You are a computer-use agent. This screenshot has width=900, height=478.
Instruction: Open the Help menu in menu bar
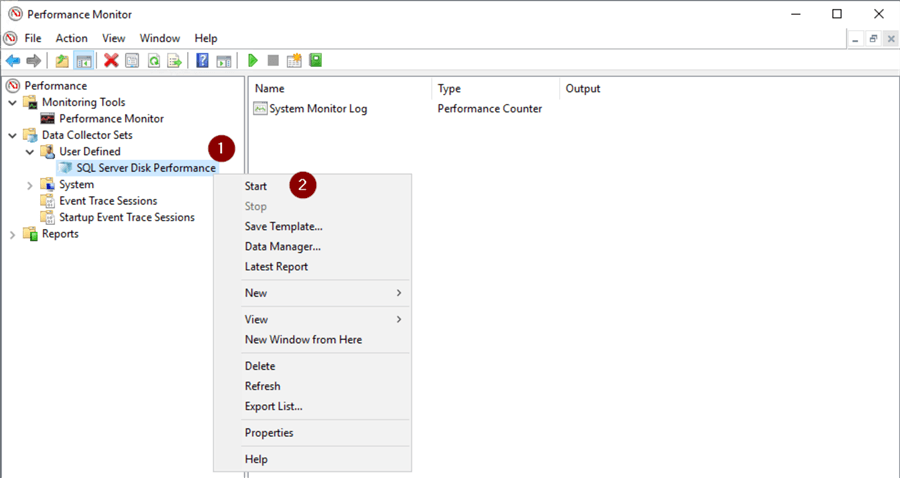[206, 38]
